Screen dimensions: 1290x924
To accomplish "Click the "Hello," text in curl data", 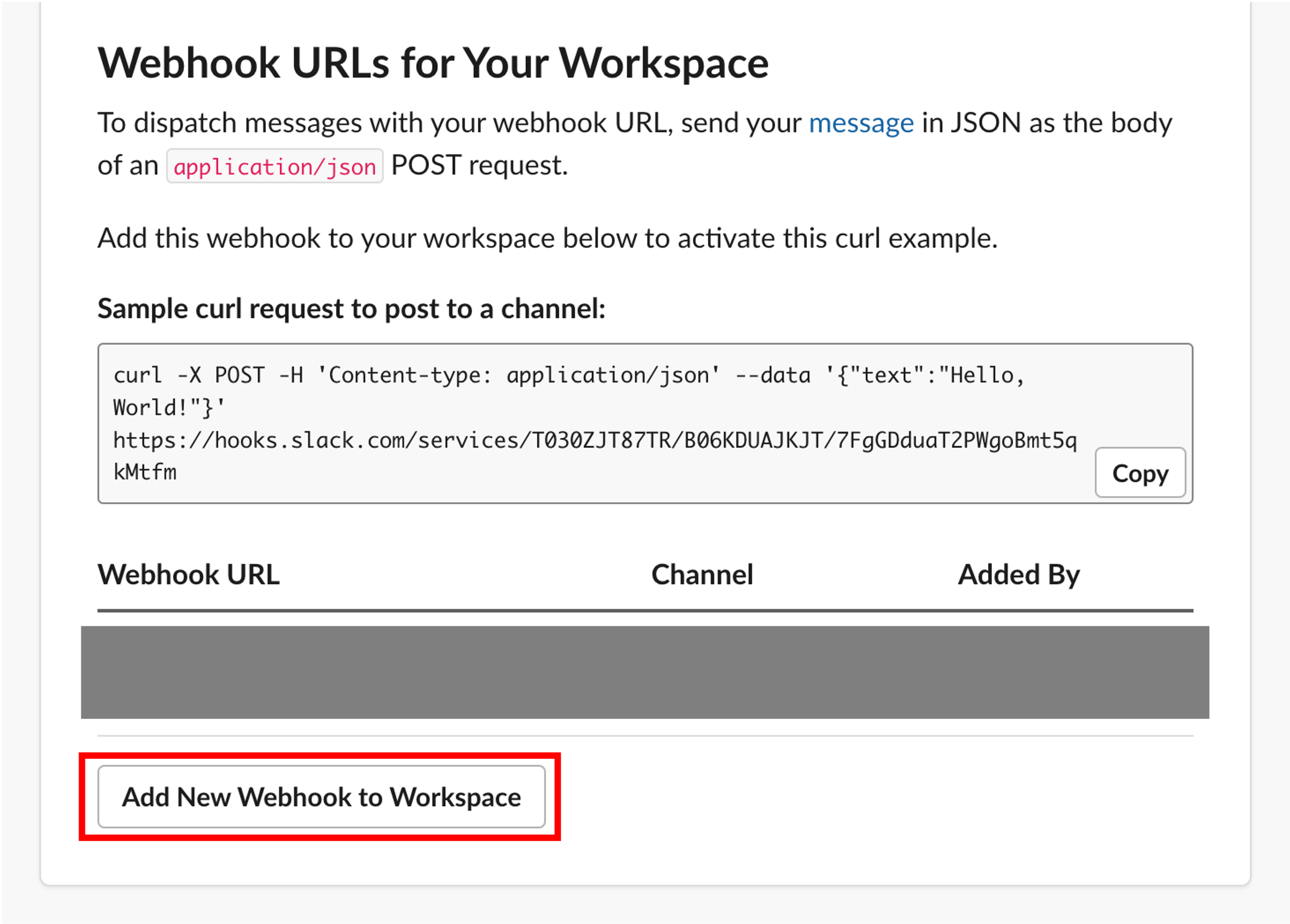I will click(985, 376).
